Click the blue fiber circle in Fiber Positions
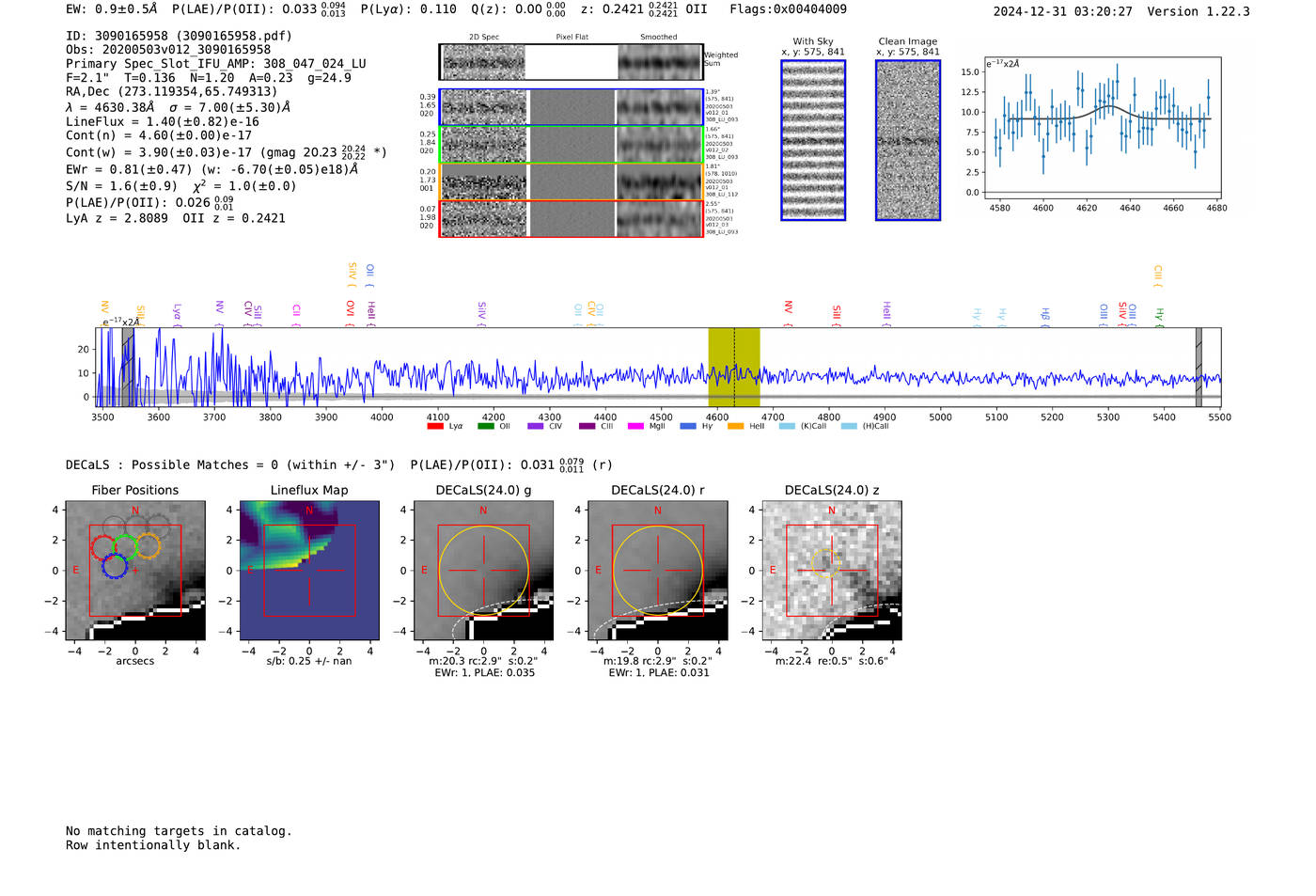 point(115,565)
